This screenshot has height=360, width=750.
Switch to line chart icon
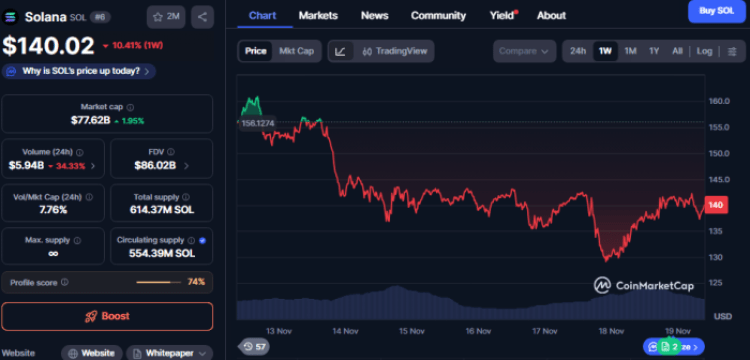(341, 51)
